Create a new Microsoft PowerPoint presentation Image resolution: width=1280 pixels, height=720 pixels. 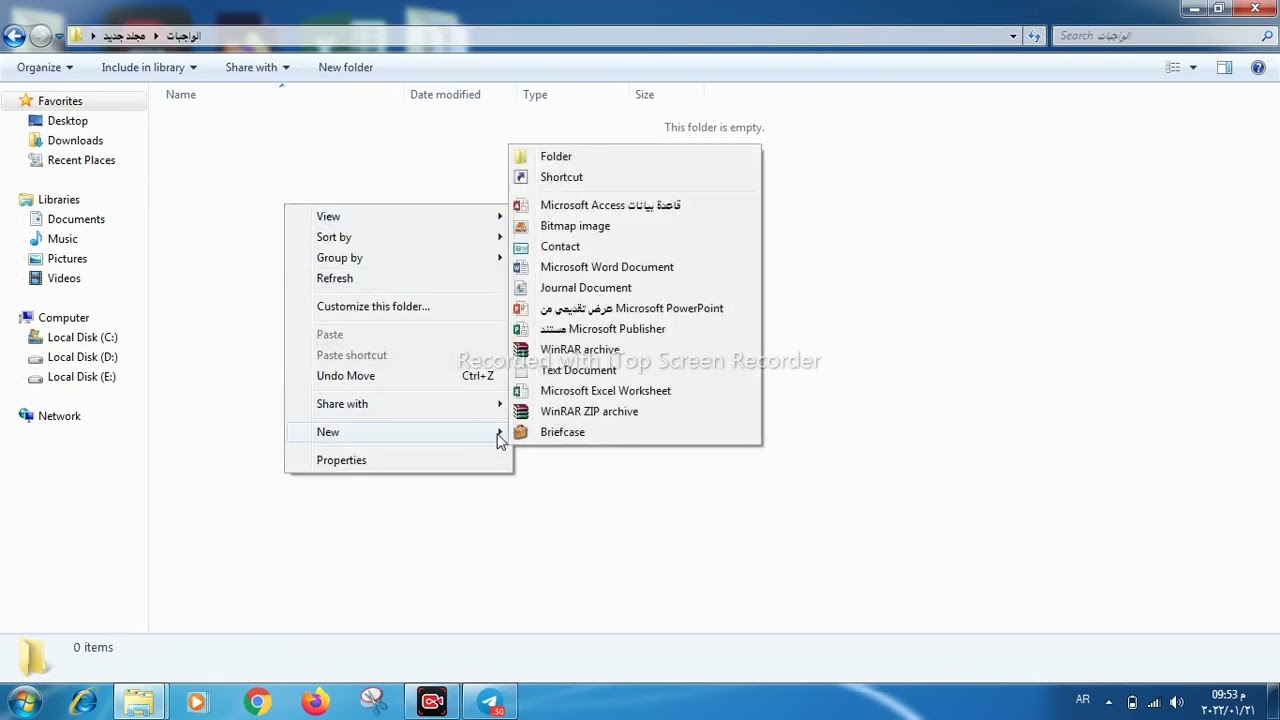point(635,308)
